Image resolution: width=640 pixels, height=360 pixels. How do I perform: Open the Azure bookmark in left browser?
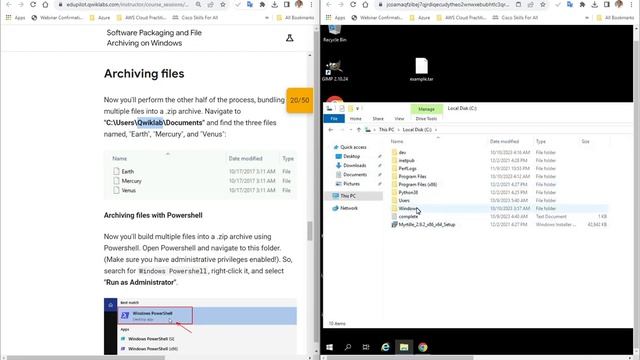(x=100, y=18)
